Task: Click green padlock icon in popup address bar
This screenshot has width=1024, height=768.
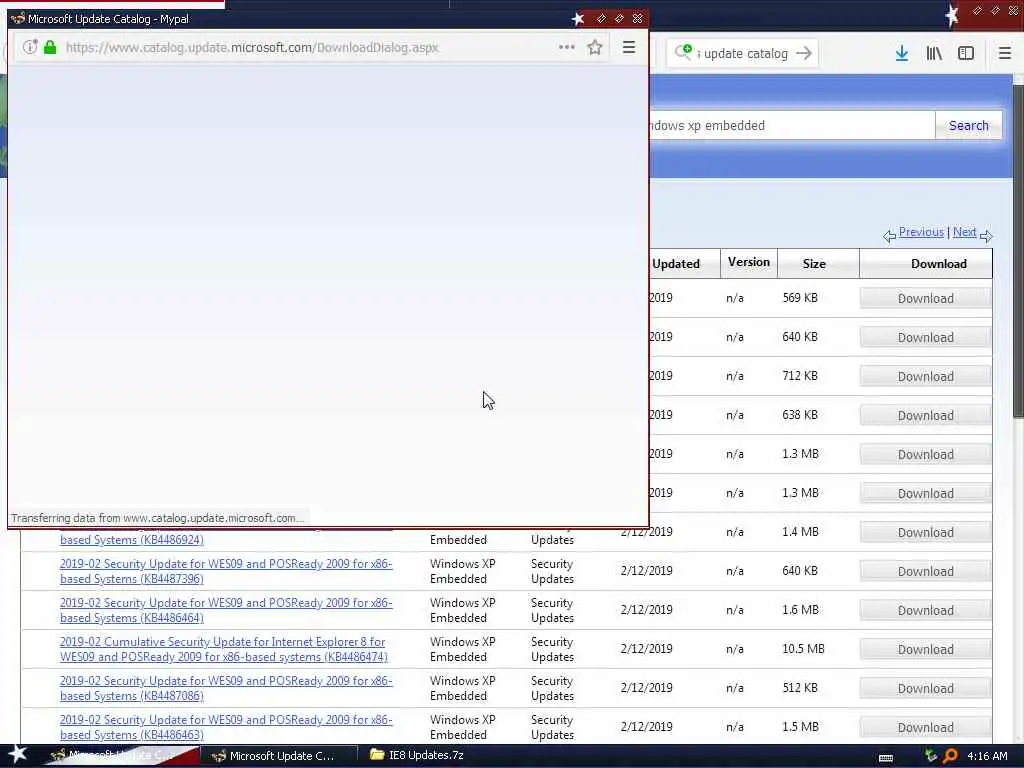Action: [x=50, y=47]
